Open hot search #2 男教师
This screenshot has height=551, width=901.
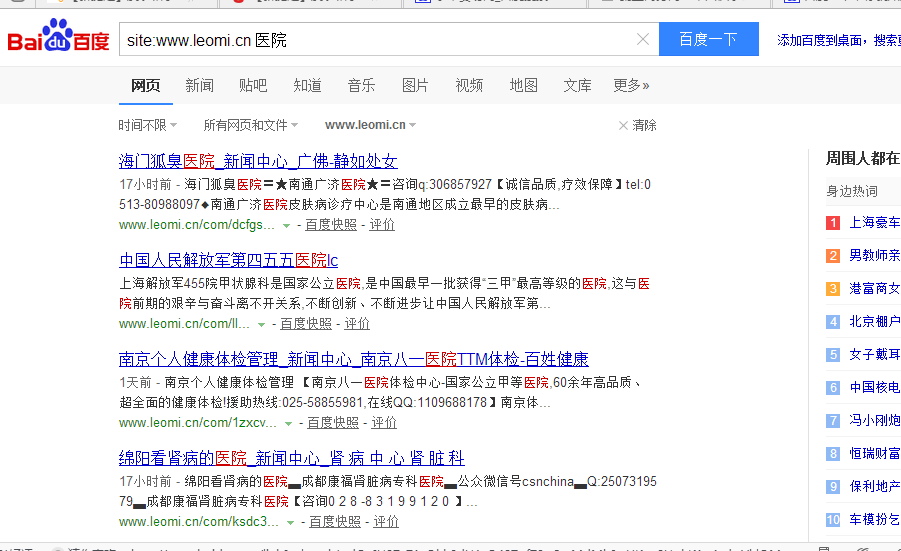875,255
